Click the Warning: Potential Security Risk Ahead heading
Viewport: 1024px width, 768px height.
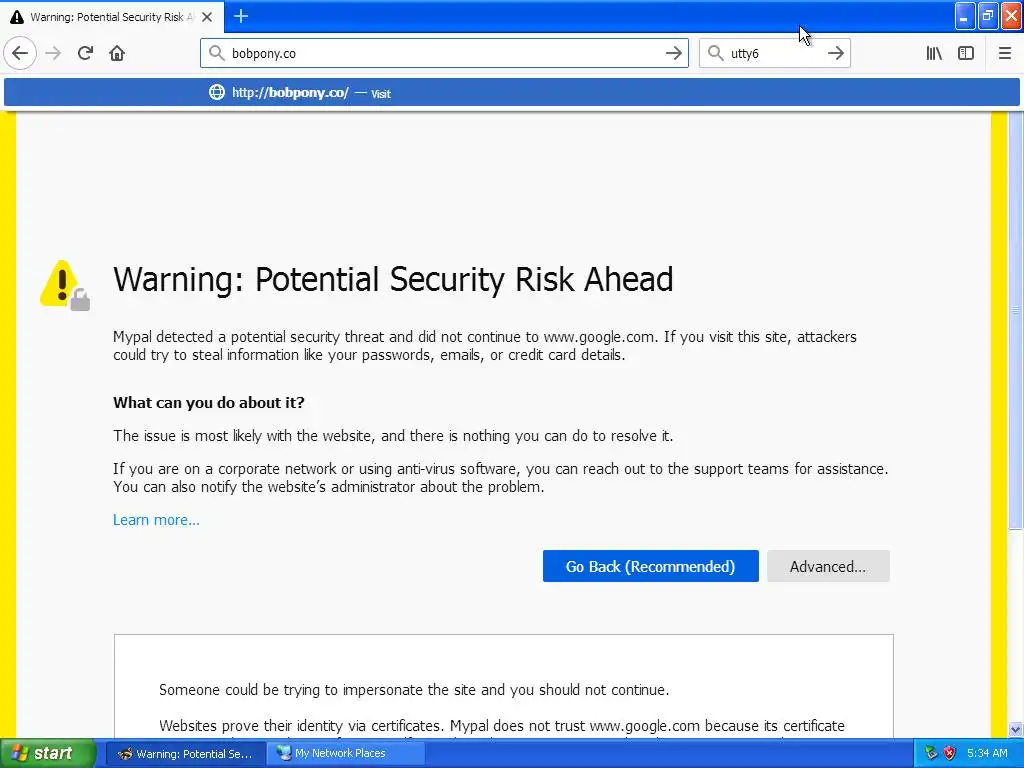(393, 280)
